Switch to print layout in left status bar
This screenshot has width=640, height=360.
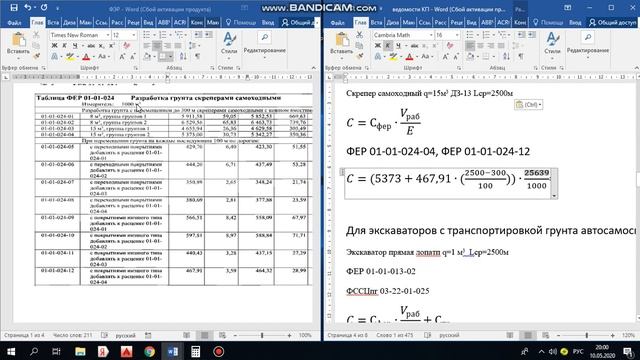[x=204, y=335]
